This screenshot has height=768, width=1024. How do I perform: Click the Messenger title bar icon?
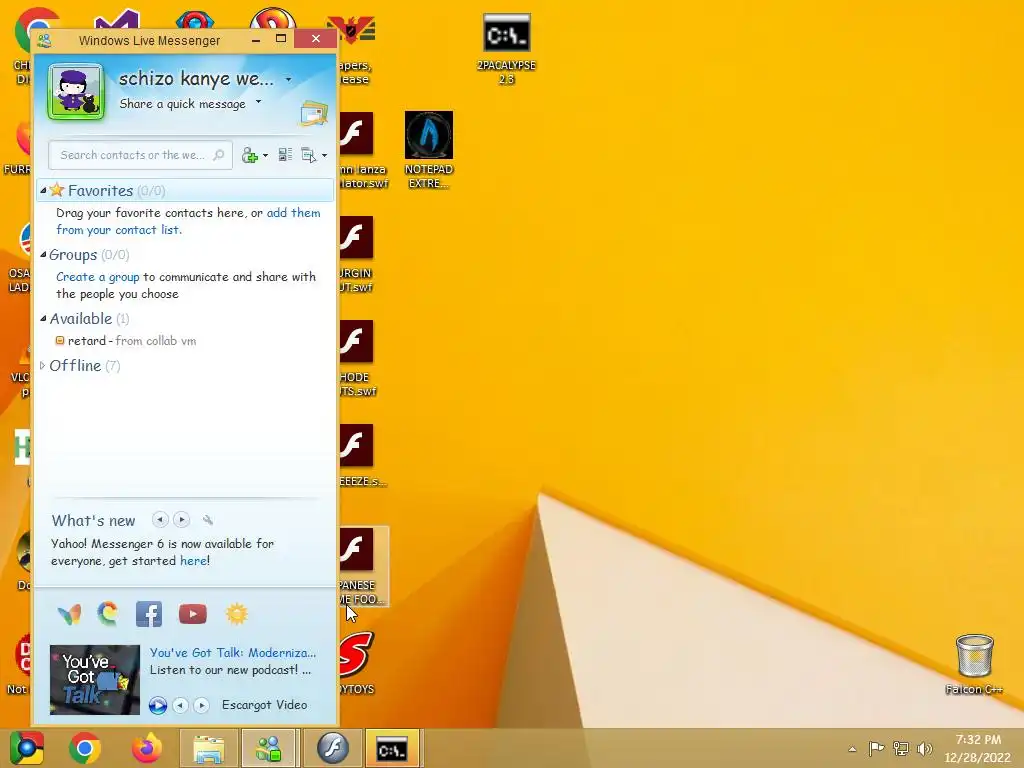click(44, 40)
